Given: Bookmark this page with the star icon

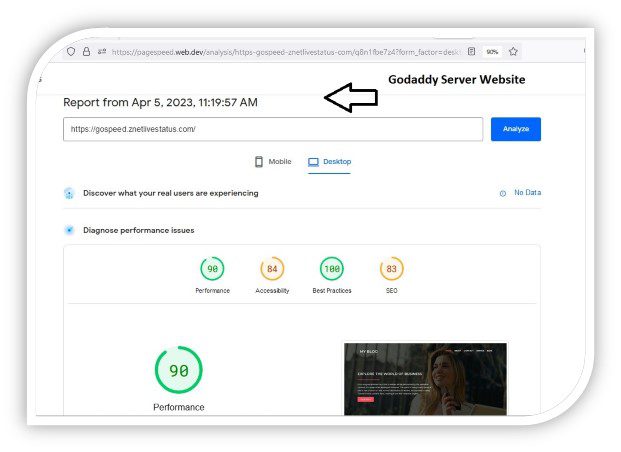Looking at the screenshot, I should click(513, 52).
